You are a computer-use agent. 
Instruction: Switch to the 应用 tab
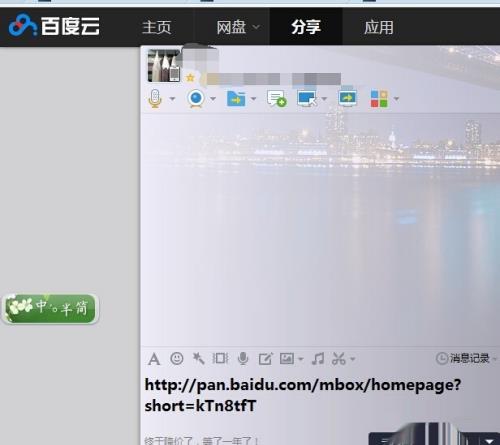coord(379,27)
